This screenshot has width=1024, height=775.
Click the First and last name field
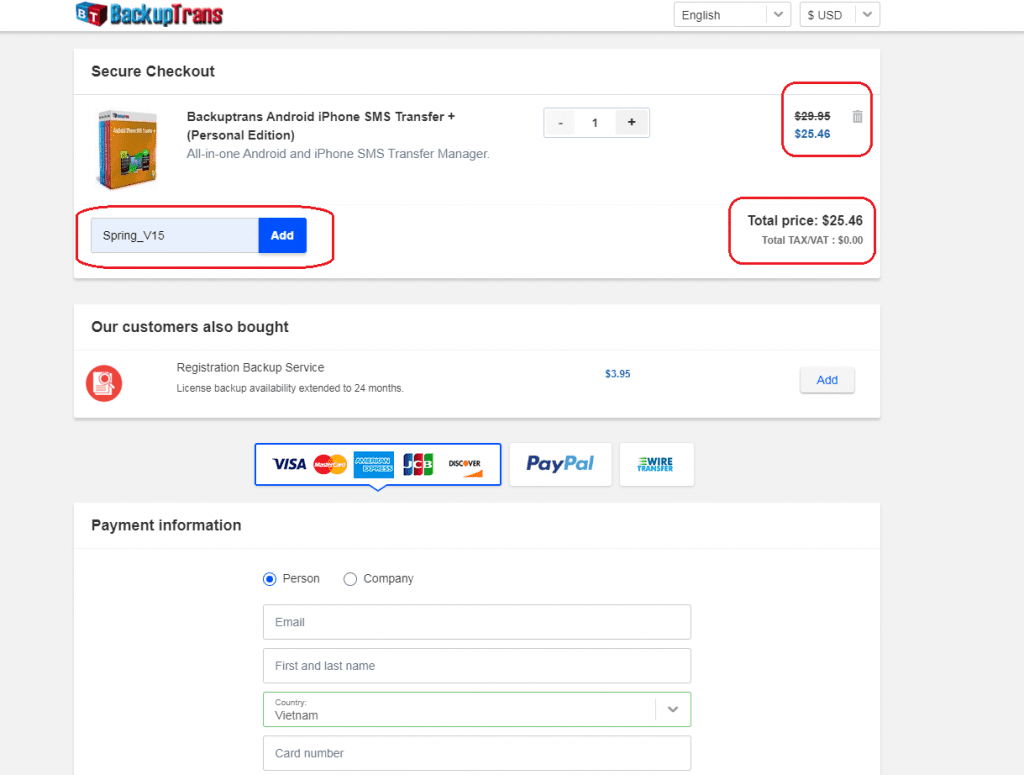click(x=477, y=666)
